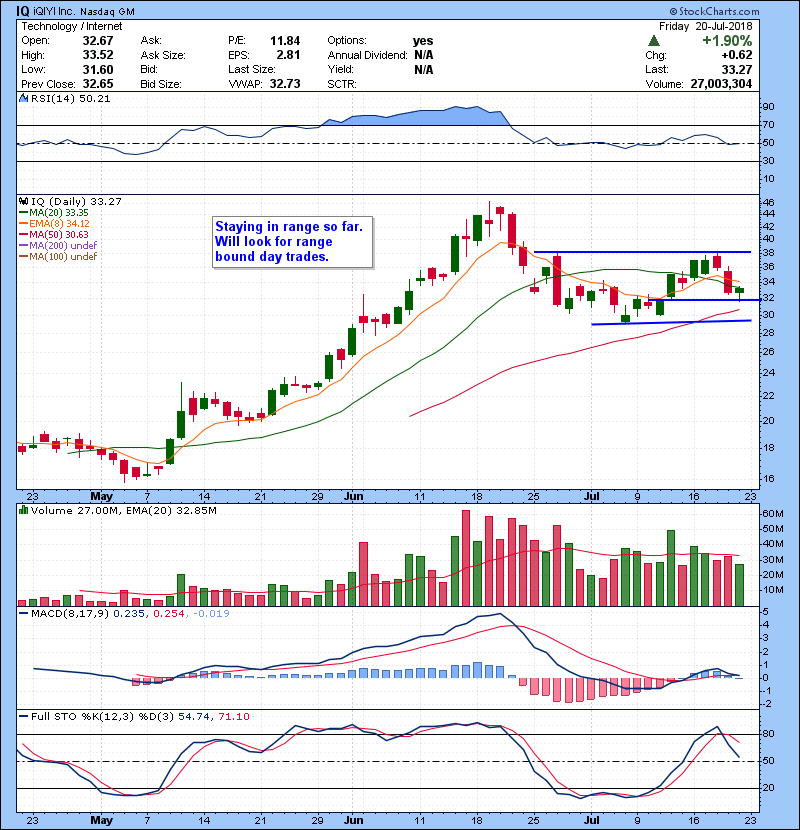Click the VWAP value 32.73
The height and width of the screenshot is (830, 800).
point(285,84)
